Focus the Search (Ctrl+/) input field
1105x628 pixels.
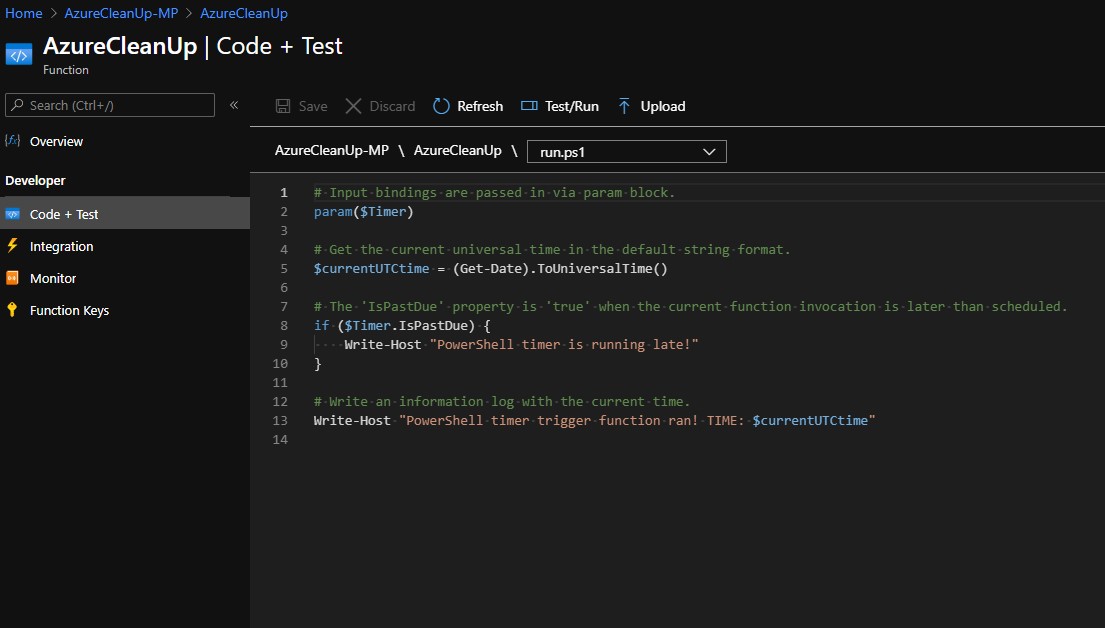(110, 105)
